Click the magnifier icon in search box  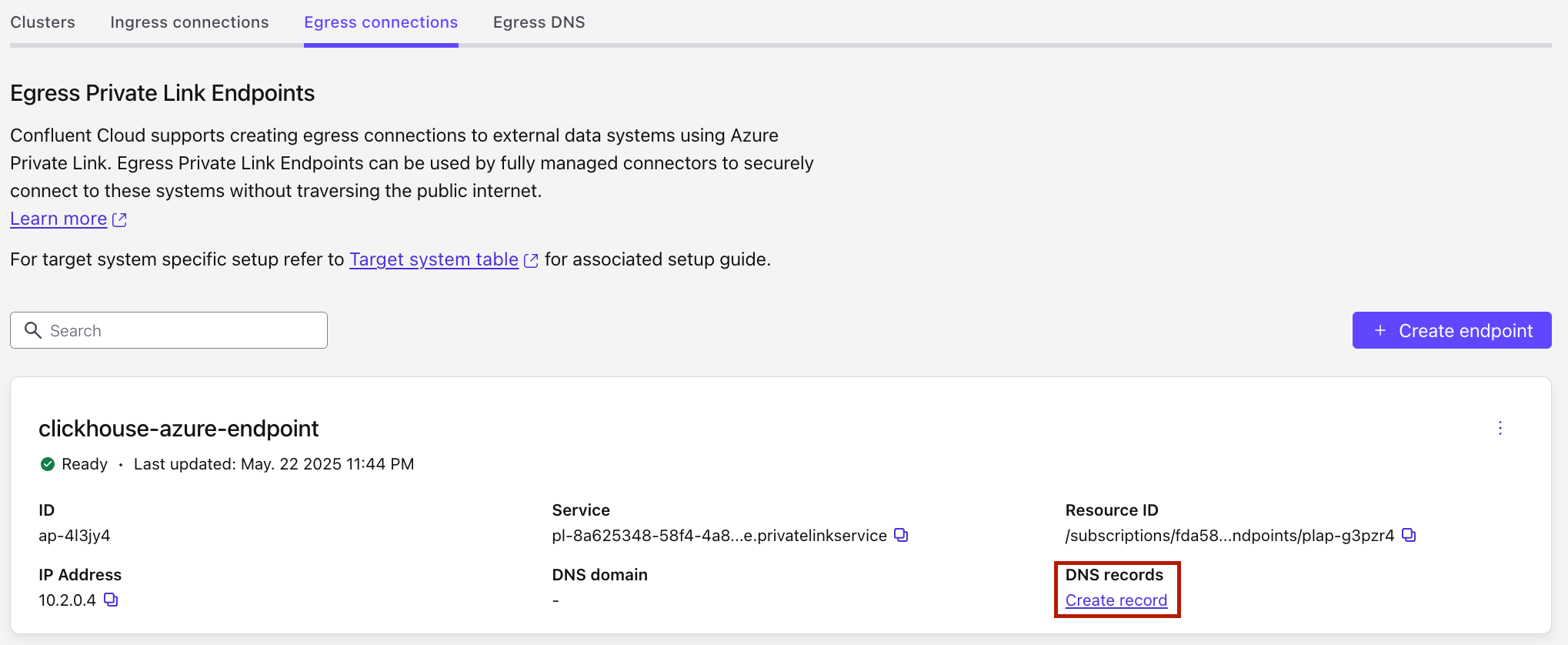point(33,330)
